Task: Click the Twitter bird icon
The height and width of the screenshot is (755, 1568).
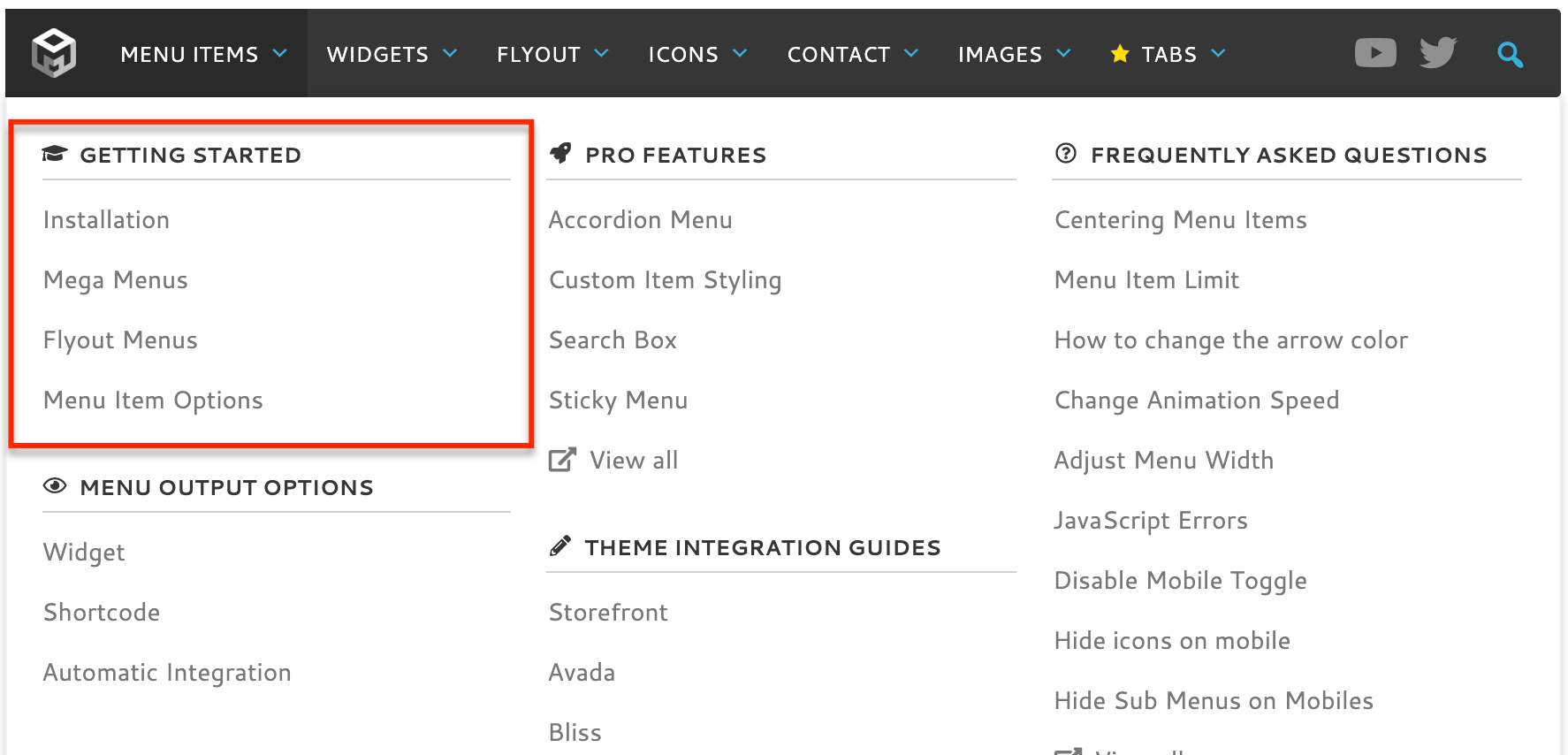Action: point(1438,53)
